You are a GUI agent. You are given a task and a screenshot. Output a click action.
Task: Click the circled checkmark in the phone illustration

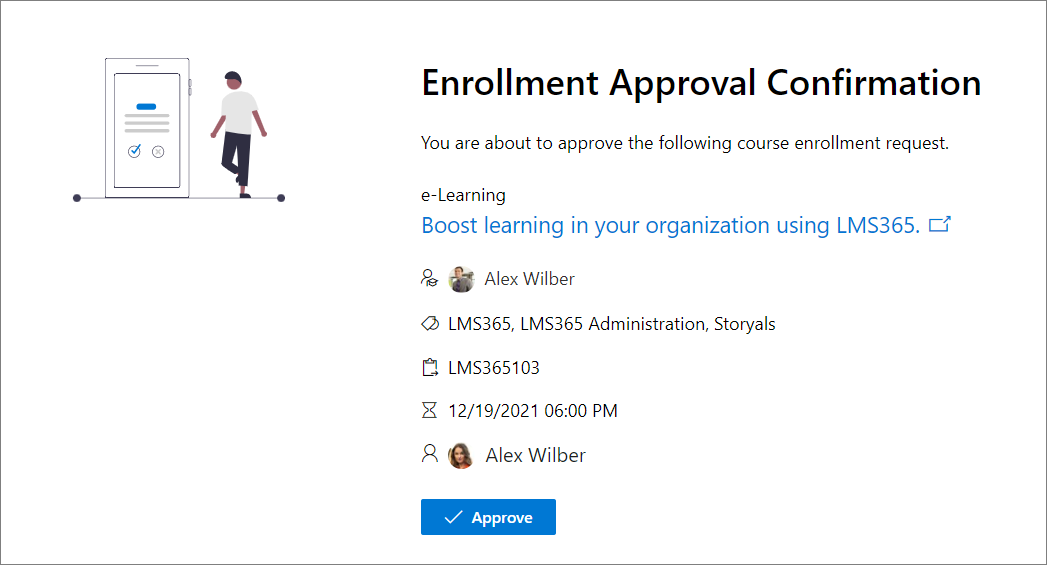pyautogui.click(x=135, y=151)
